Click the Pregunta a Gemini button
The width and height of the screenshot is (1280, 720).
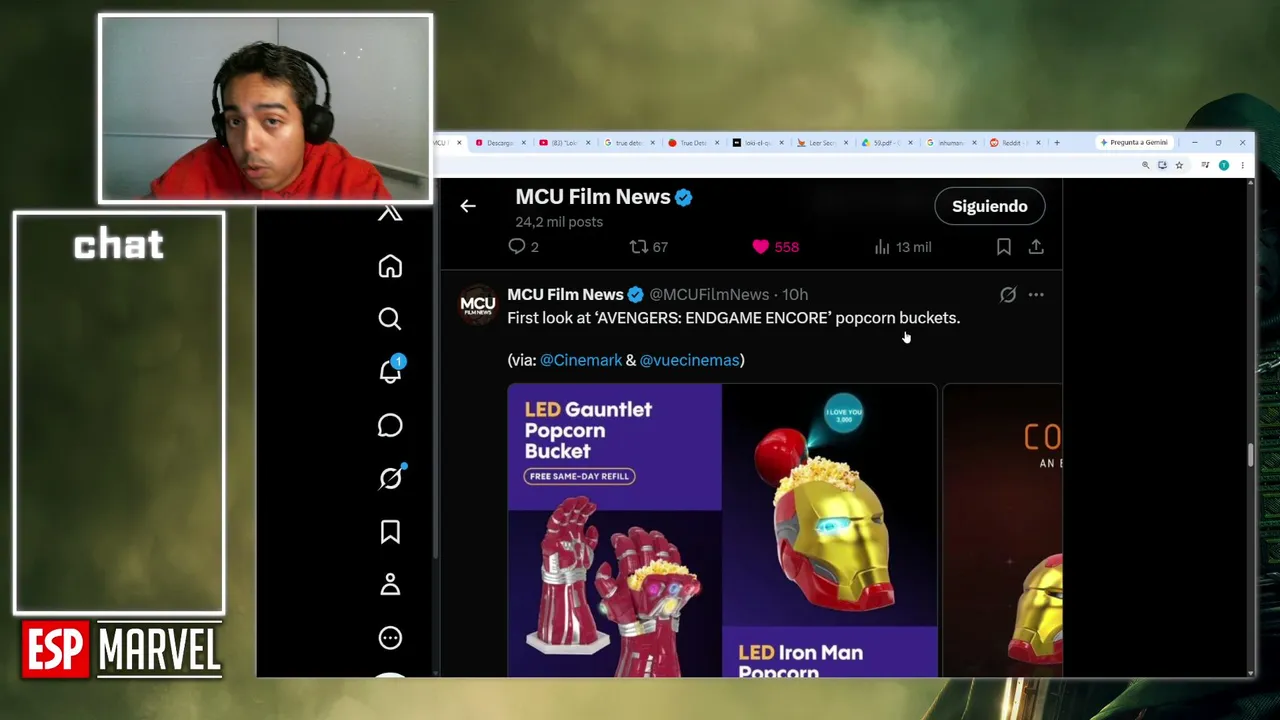[1134, 143]
